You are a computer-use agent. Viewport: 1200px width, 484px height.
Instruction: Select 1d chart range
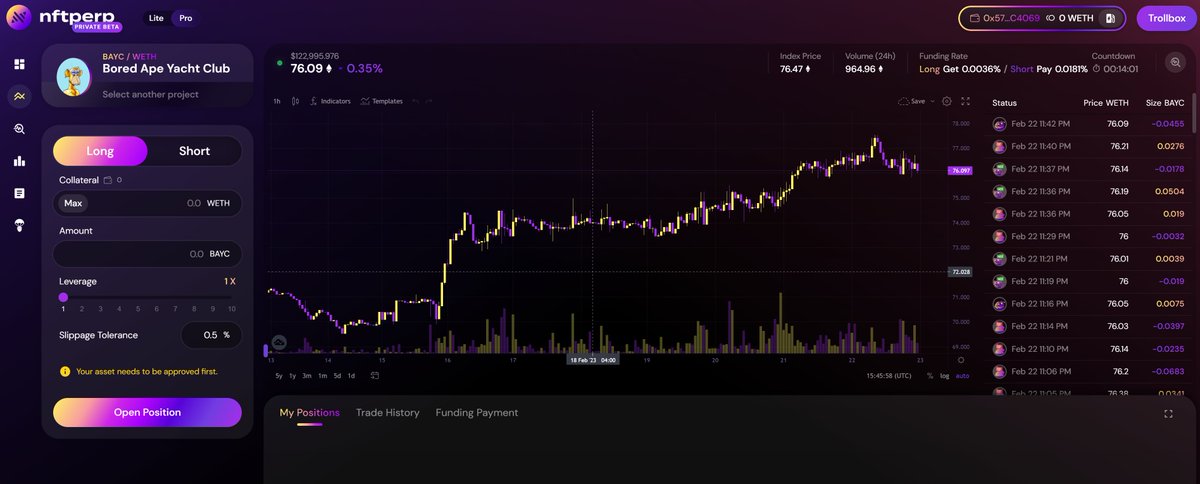pos(351,375)
